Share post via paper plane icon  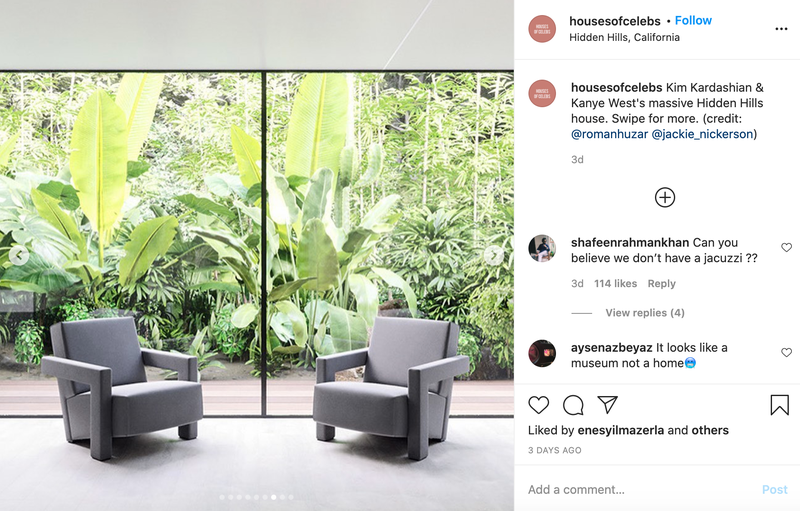[x=608, y=404]
